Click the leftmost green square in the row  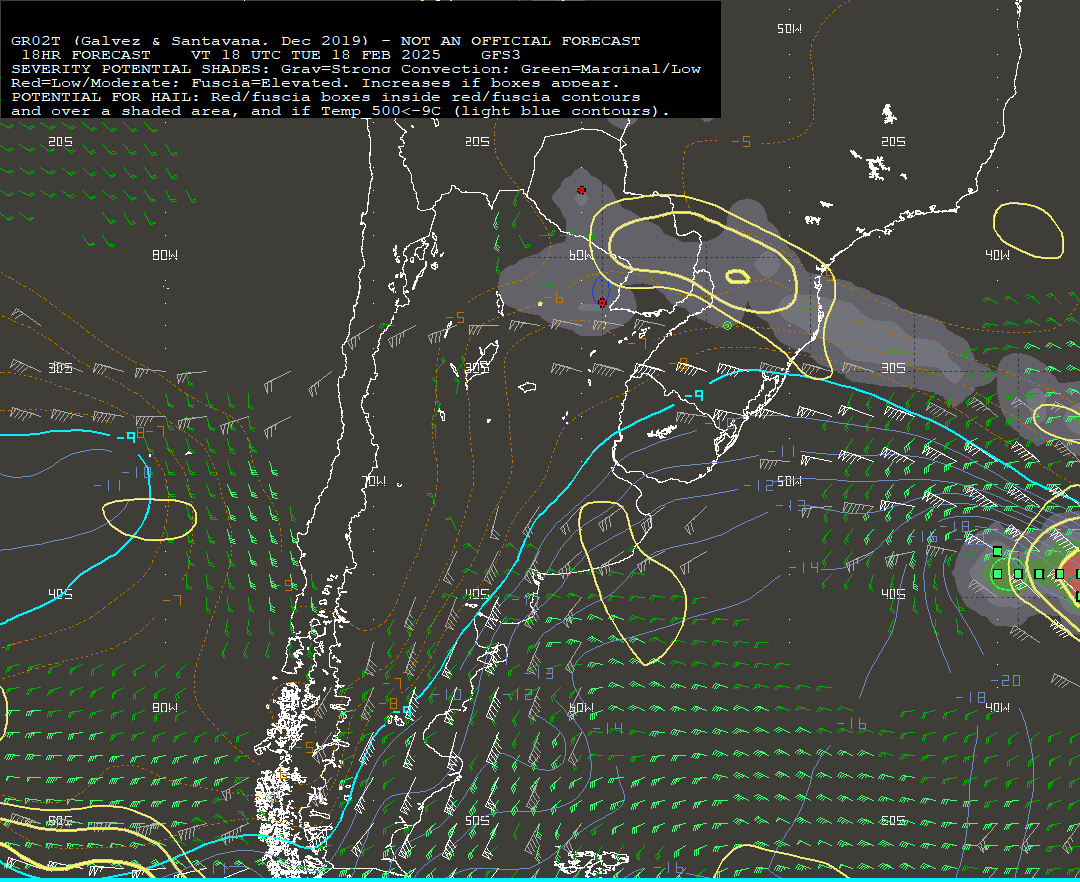click(997, 574)
